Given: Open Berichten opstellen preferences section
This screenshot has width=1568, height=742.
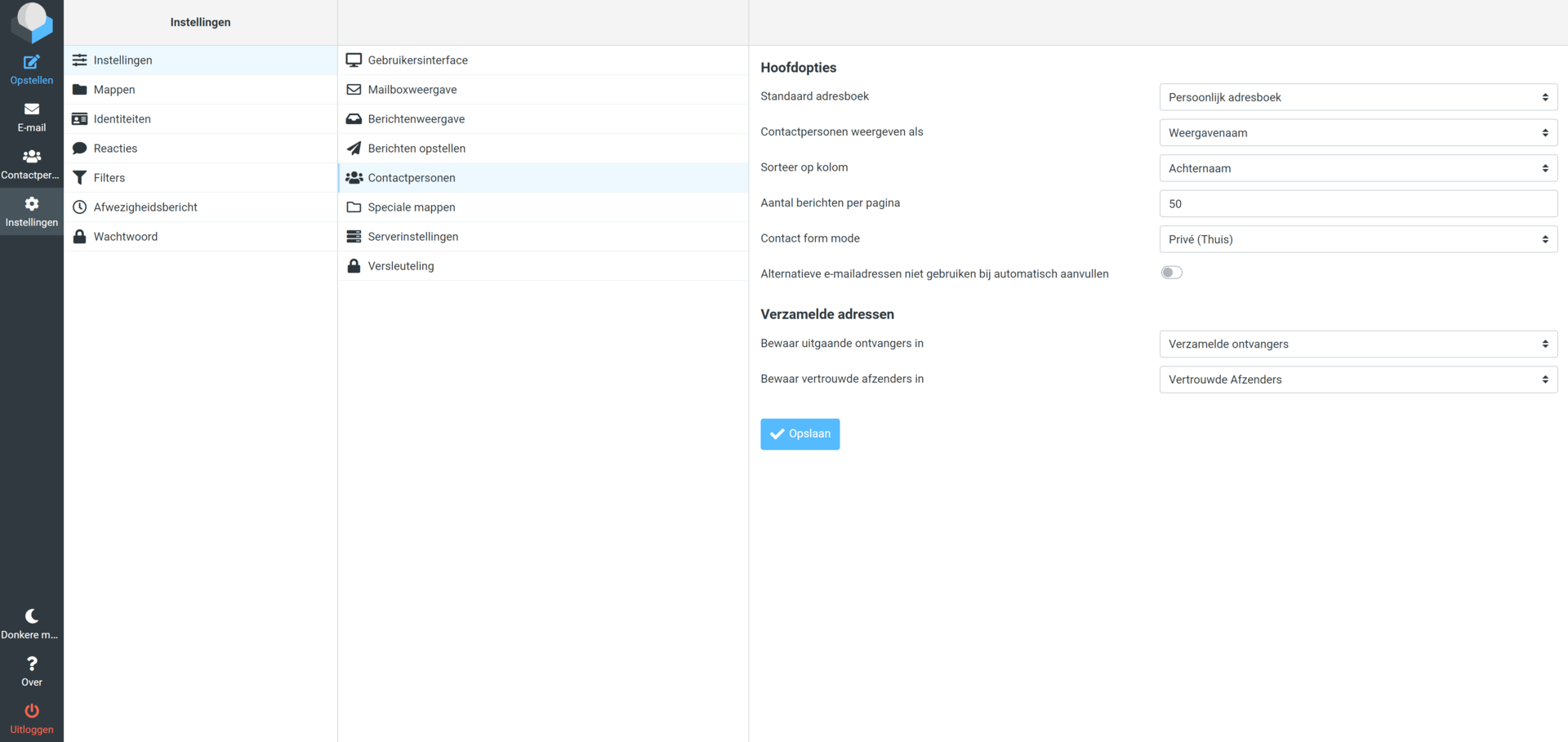Looking at the screenshot, I should click(x=543, y=149).
